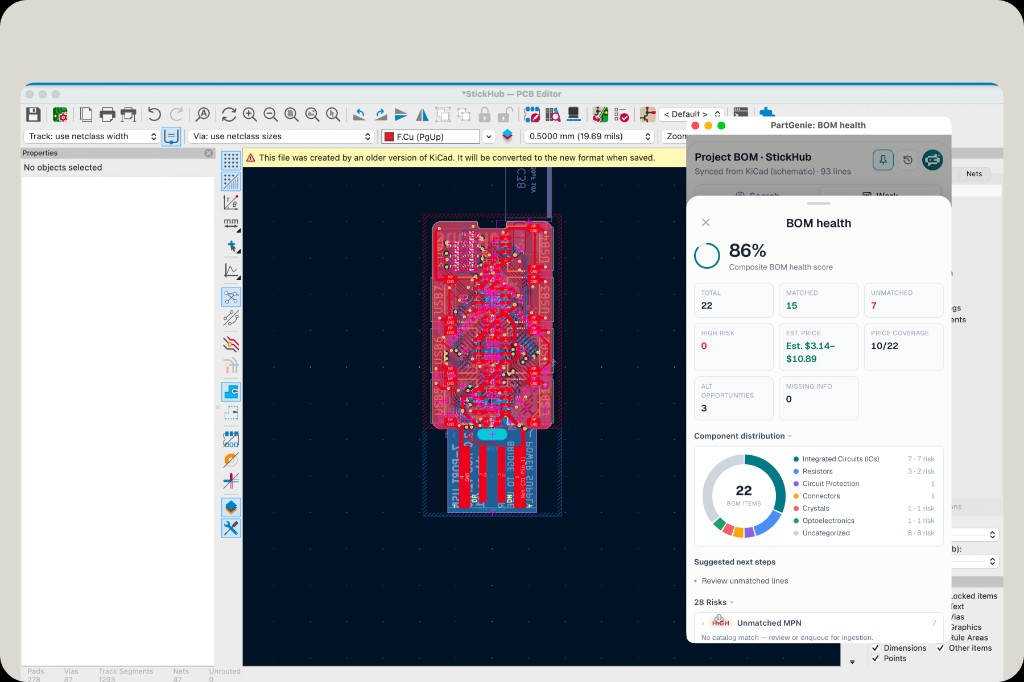Open the Find tool in the toolbar
Image resolution: width=1024 pixels, height=682 pixels.
[202, 114]
